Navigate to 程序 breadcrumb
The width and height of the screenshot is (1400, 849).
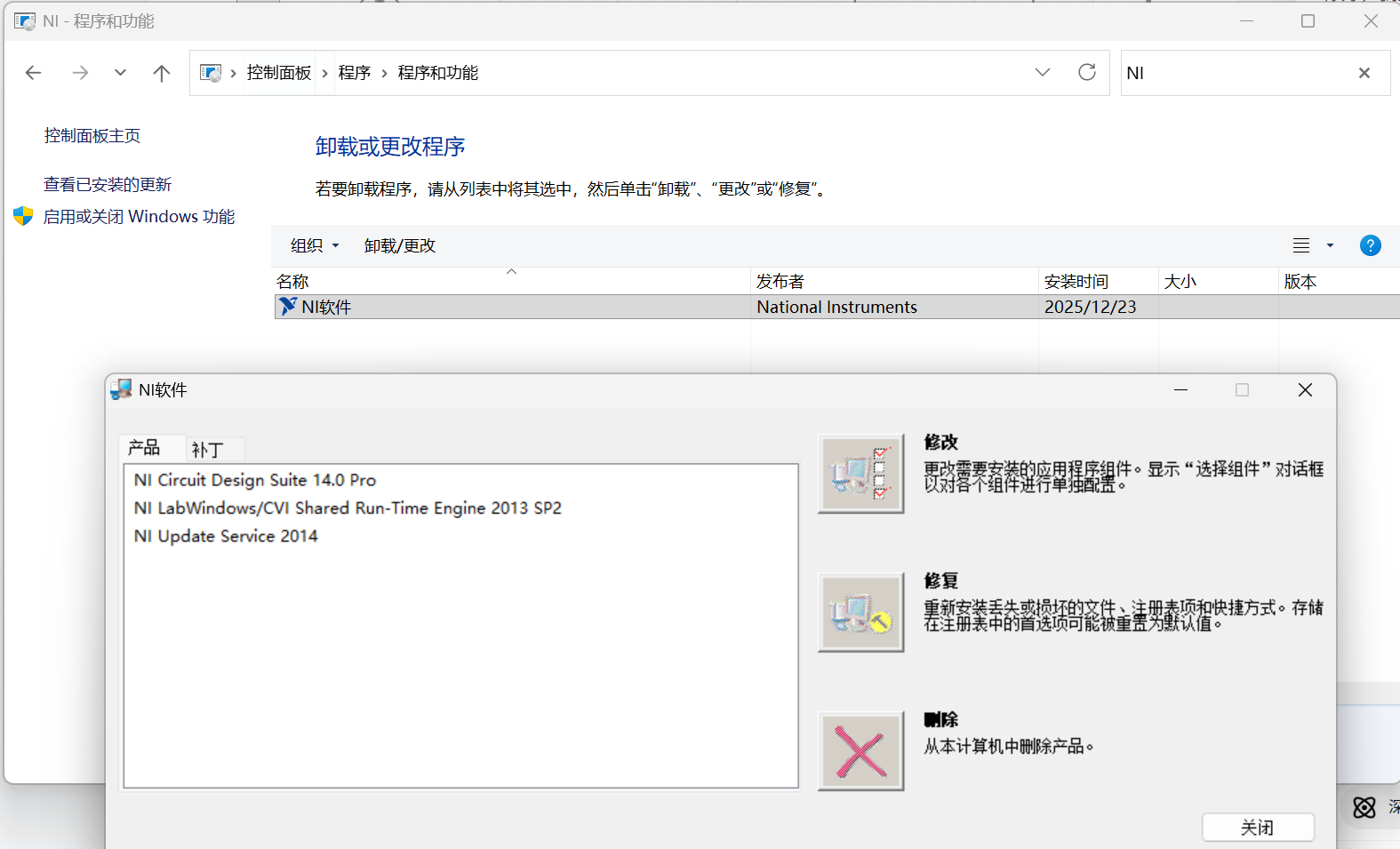[x=355, y=73]
